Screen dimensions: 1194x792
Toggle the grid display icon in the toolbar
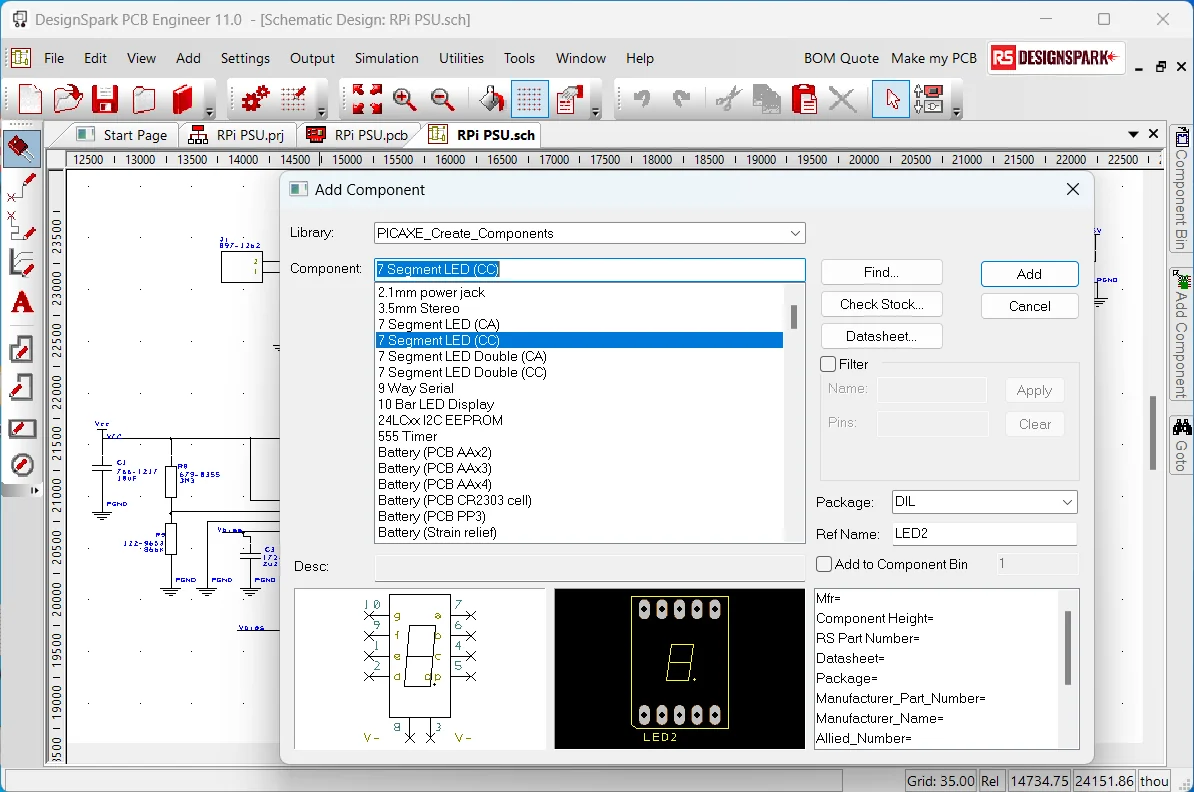pyautogui.click(x=529, y=99)
